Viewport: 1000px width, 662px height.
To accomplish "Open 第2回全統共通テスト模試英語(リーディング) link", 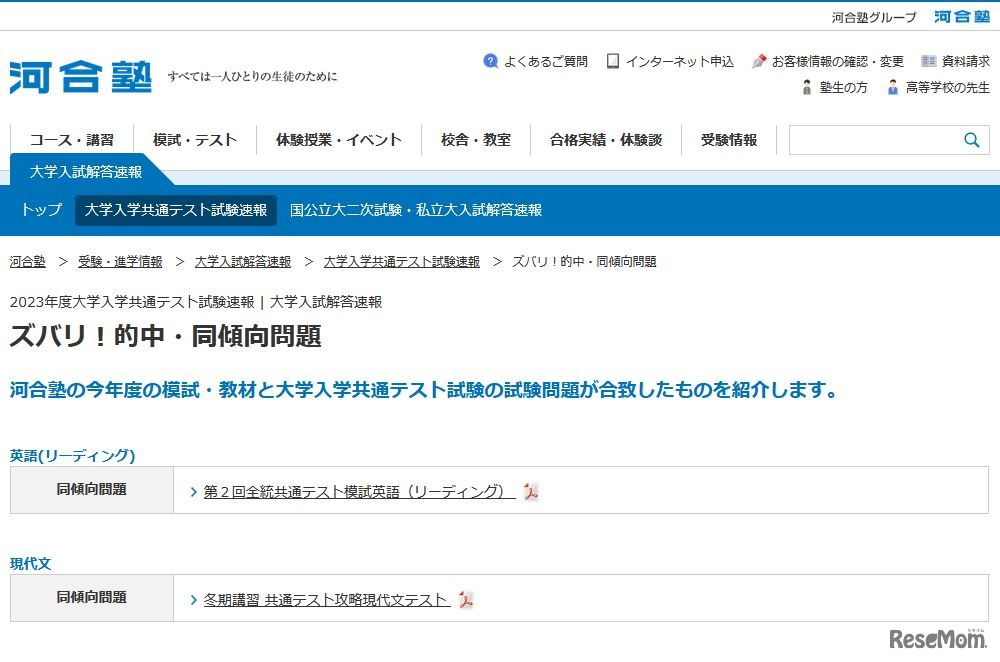I will pos(360,492).
